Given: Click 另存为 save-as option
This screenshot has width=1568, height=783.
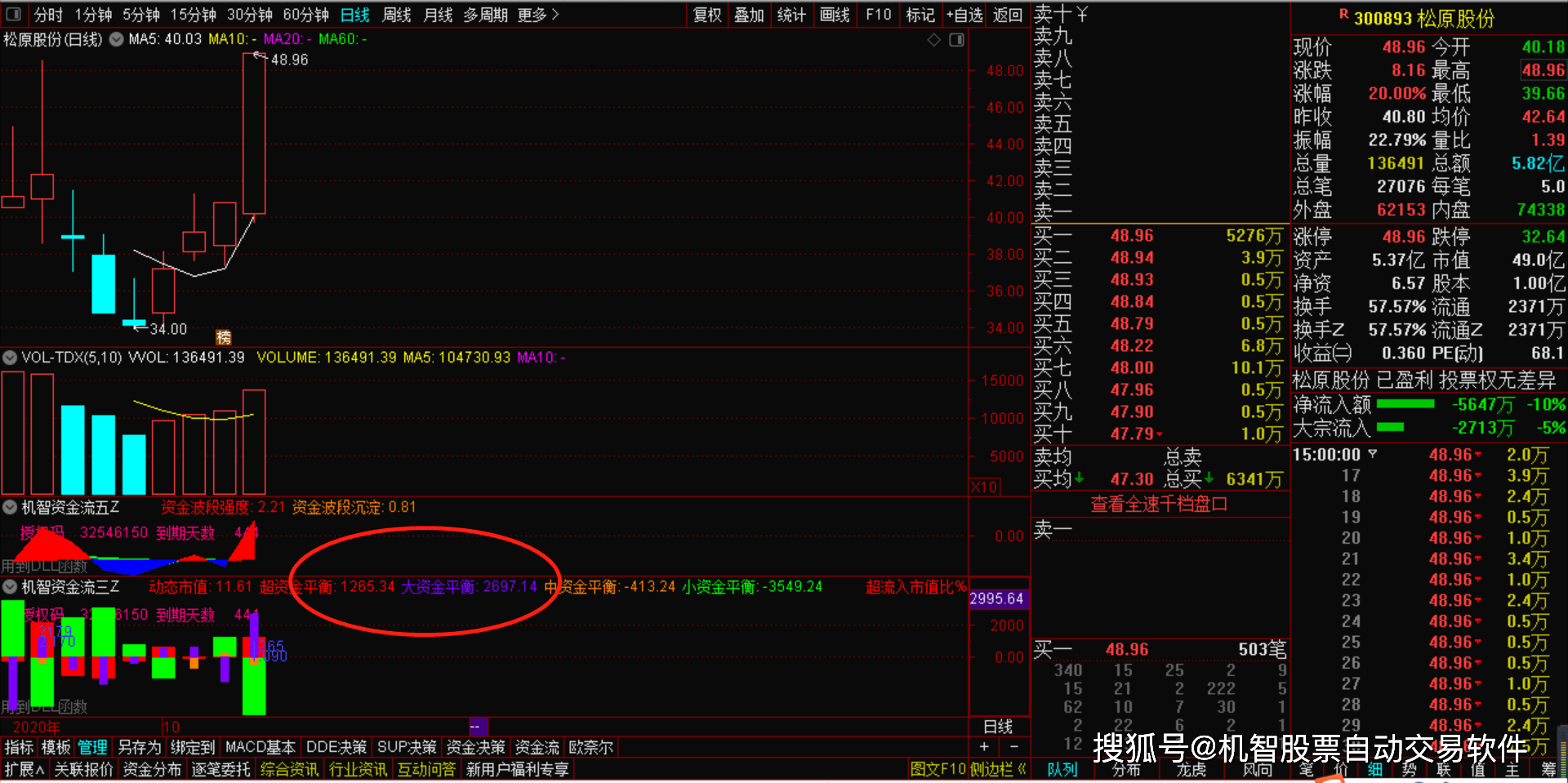Looking at the screenshot, I should click(x=139, y=747).
